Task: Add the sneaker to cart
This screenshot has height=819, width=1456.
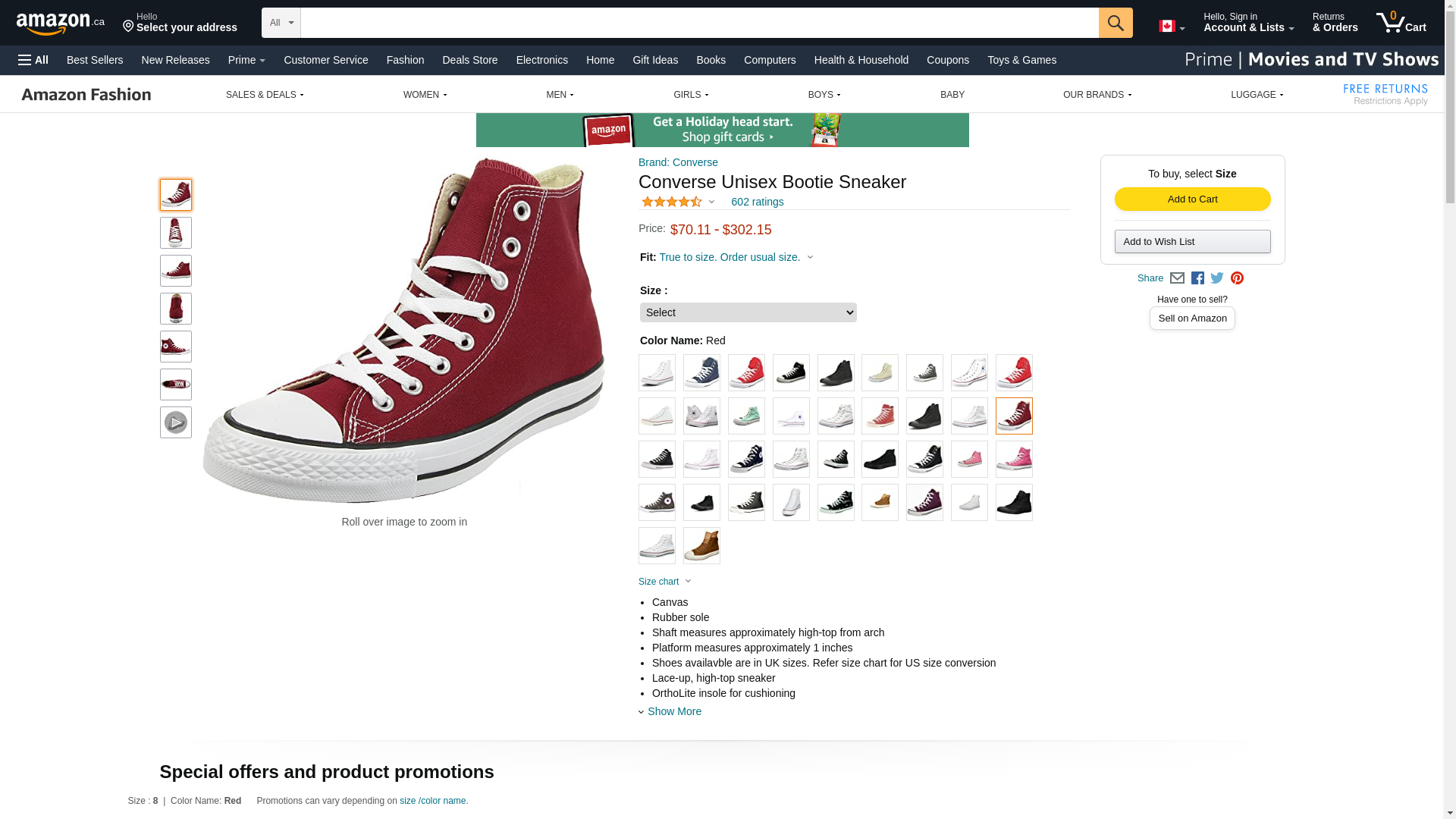Action: (x=1192, y=199)
